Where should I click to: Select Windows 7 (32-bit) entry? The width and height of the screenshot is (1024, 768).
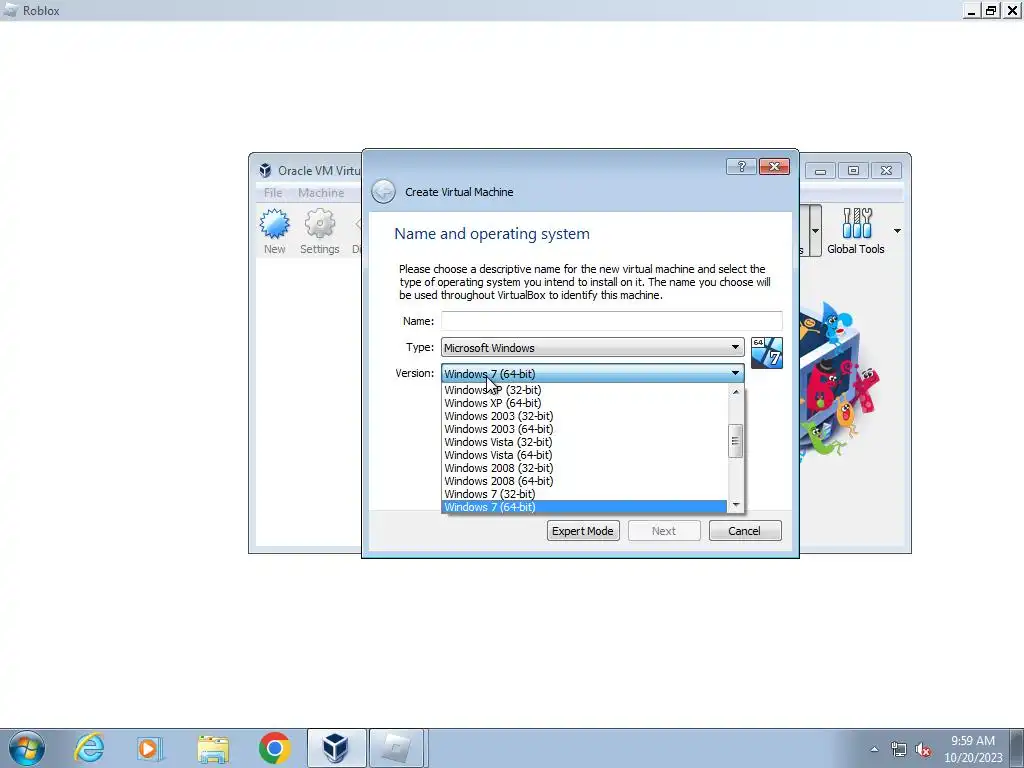click(584, 494)
